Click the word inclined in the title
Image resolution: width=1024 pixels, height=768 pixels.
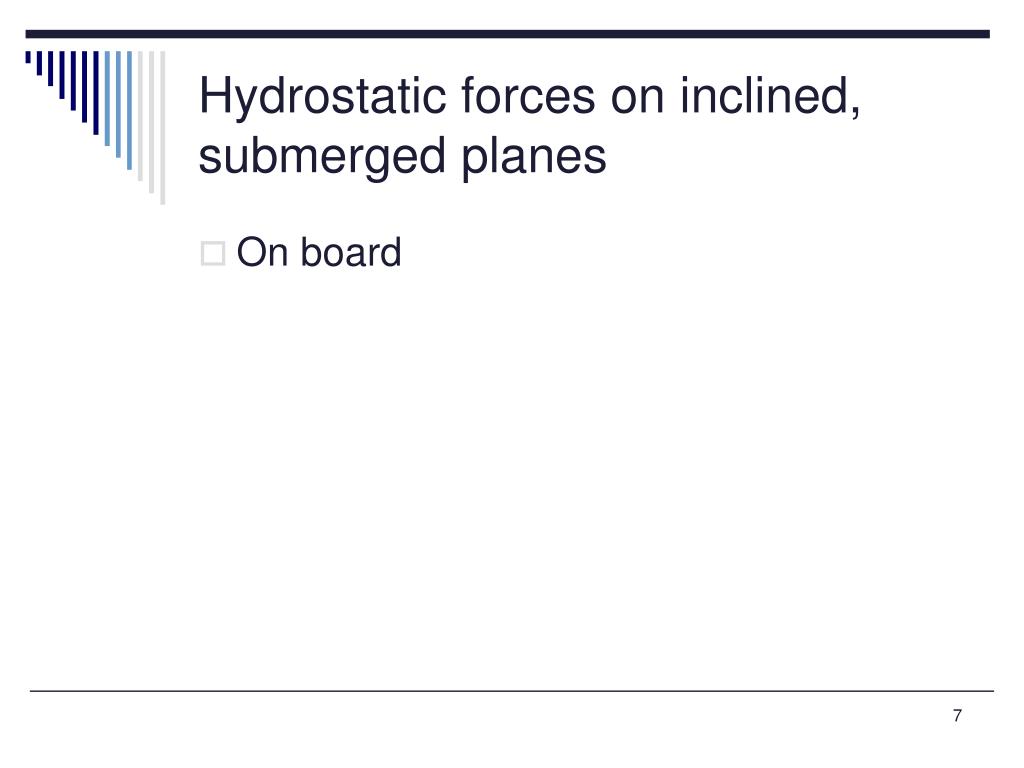click(764, 95)
